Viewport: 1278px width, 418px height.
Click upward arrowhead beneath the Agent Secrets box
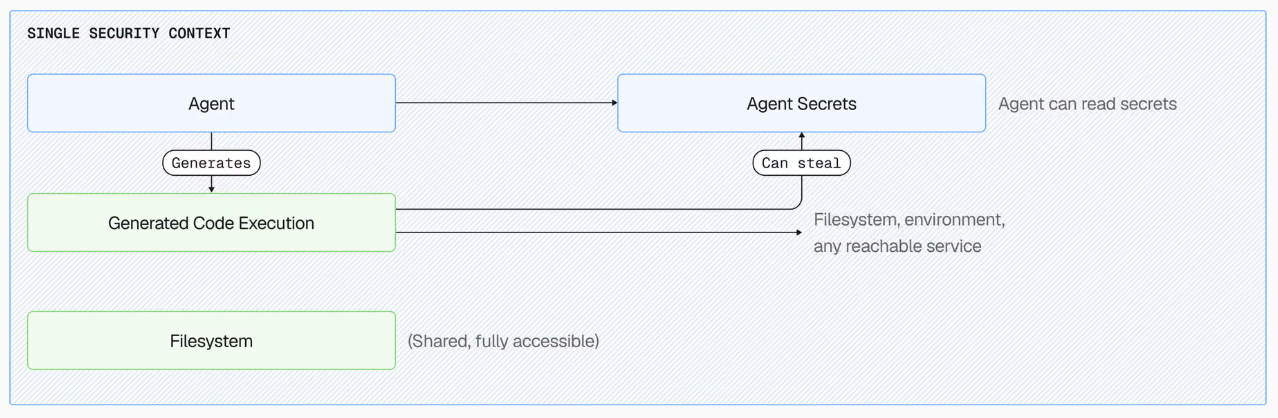801,135
